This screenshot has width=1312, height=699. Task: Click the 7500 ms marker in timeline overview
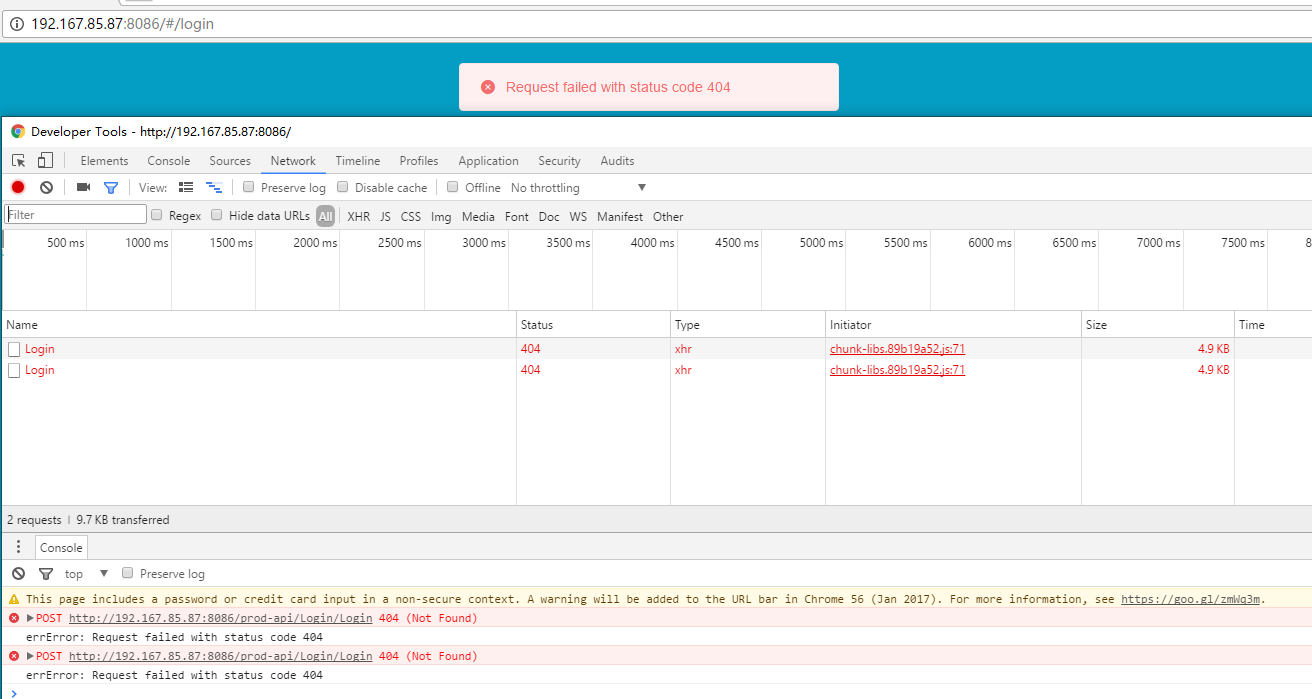1242,243
